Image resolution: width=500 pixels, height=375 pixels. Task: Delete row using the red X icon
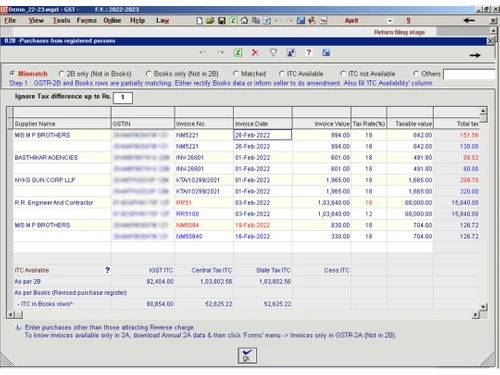(x=255, y=53)
